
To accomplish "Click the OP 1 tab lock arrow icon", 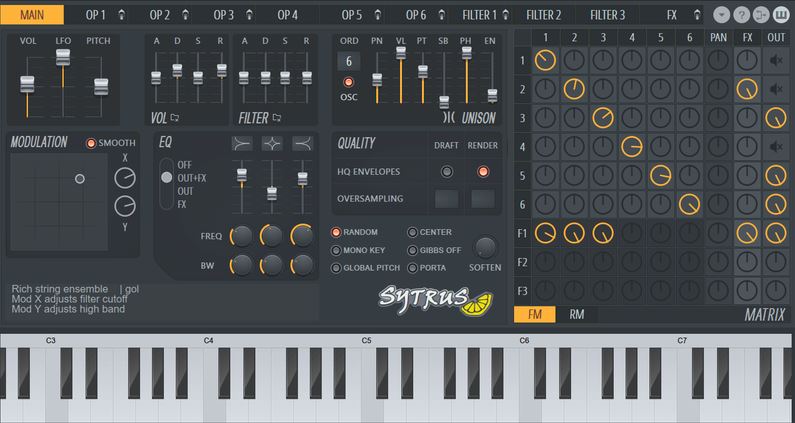I will (122, 15).
